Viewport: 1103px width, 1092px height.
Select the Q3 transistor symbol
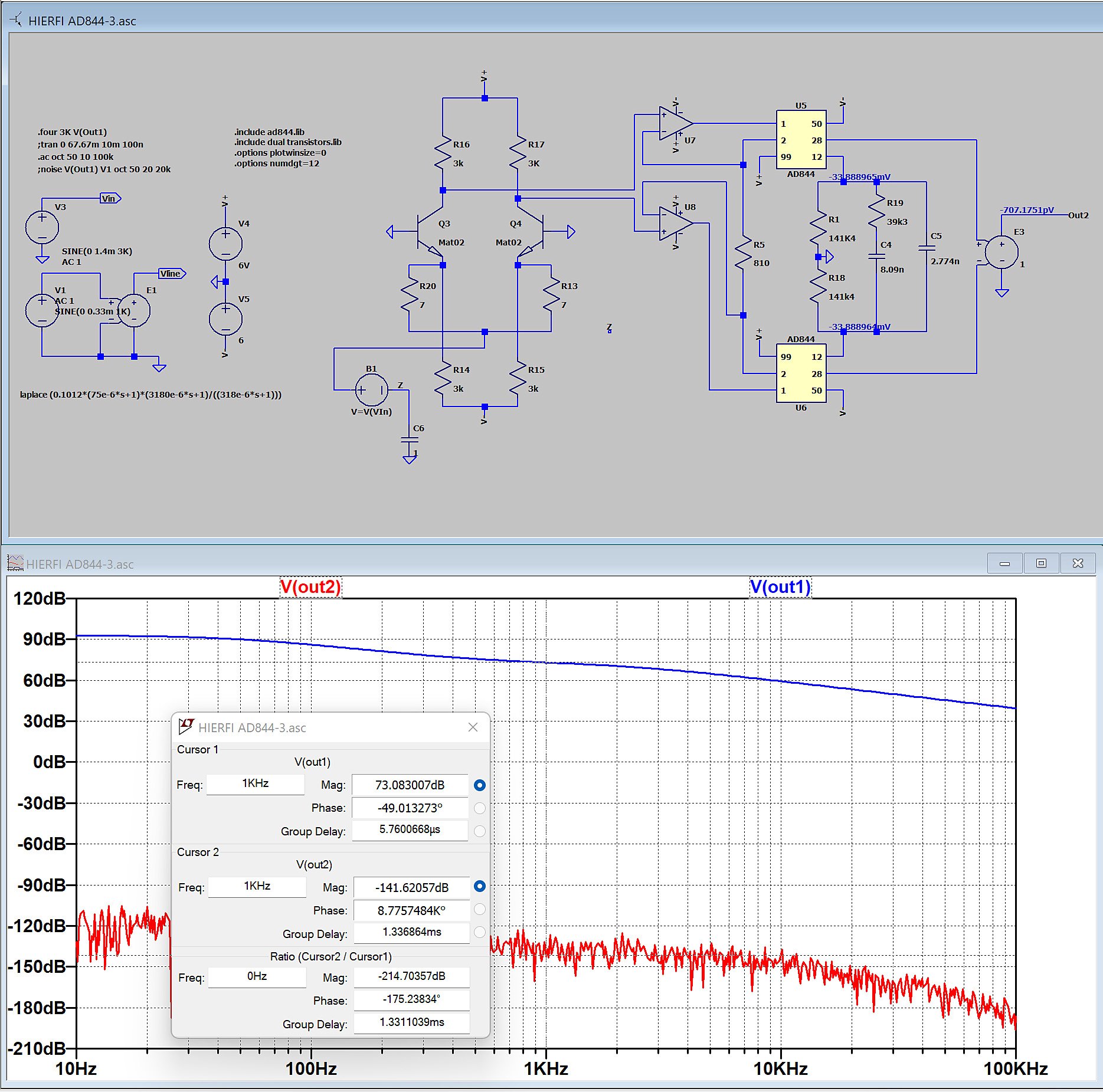(x=430, y=231)
